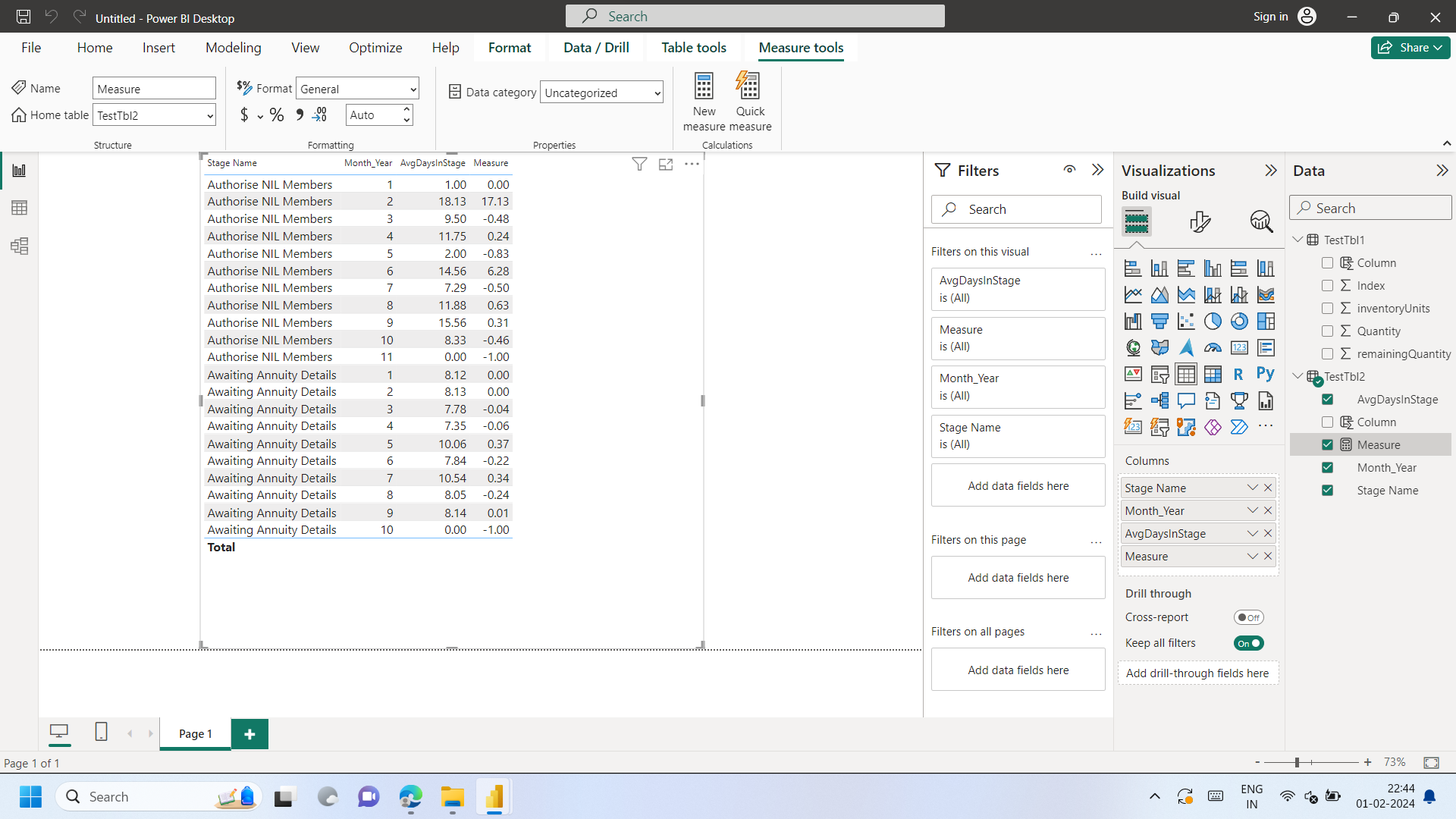
Task: Open Model view in left sidebar
Action: (20, 246)
